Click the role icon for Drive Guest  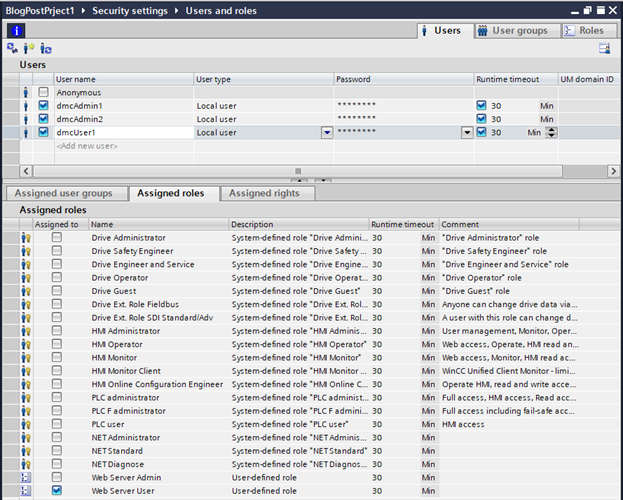(x=26, y=291)
